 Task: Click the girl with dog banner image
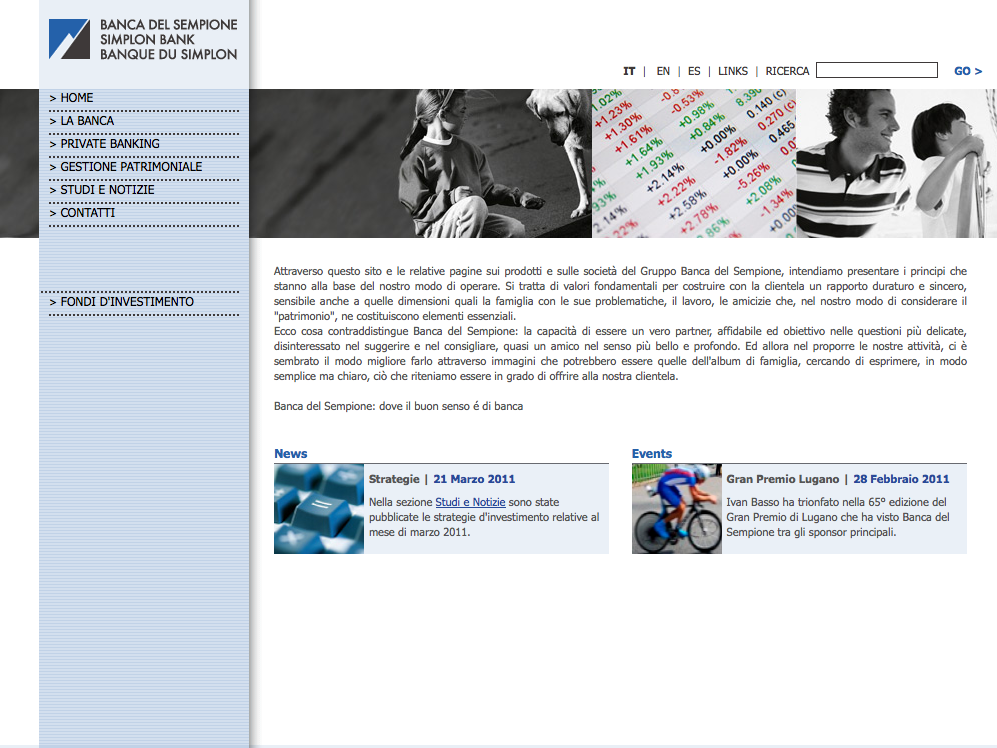click(420, 163)
